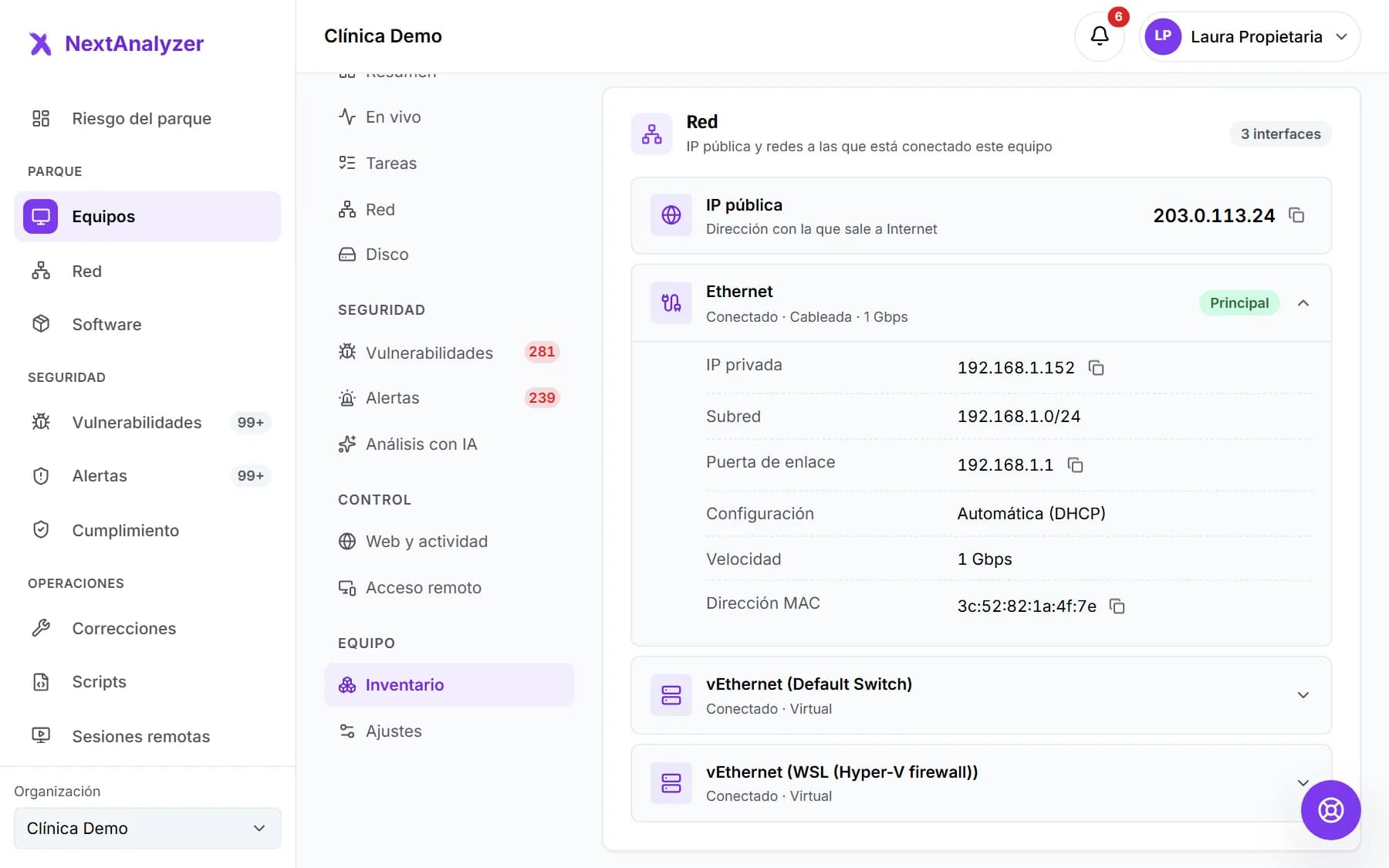
Task: Select the Inventario tab
Action: pos(449,684)
